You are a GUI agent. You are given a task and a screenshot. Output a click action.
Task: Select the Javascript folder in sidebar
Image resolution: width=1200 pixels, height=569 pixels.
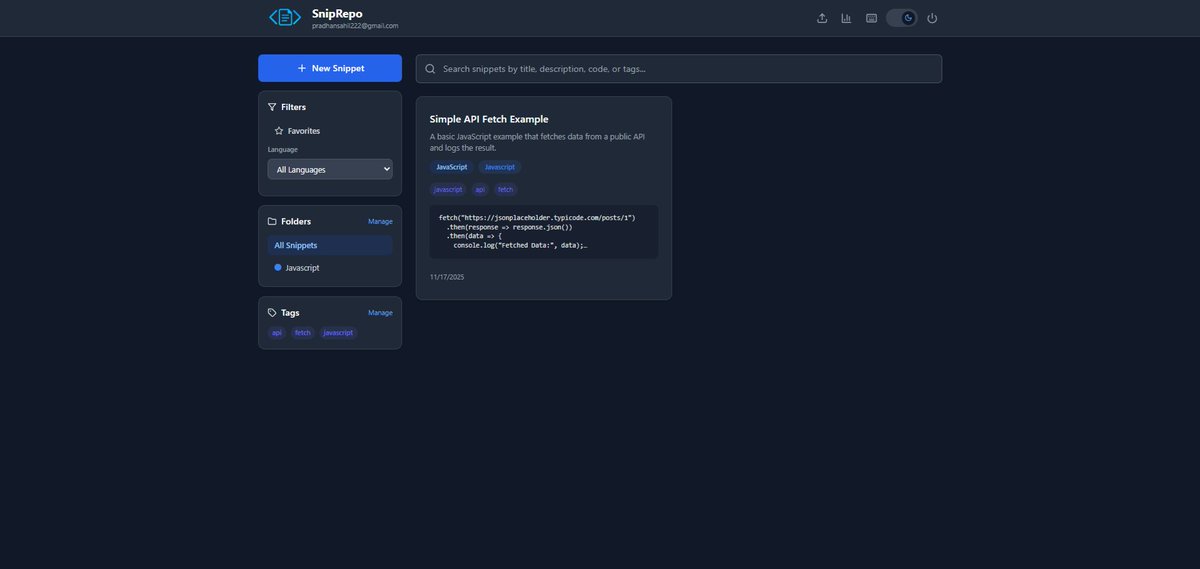coord(330,268)
